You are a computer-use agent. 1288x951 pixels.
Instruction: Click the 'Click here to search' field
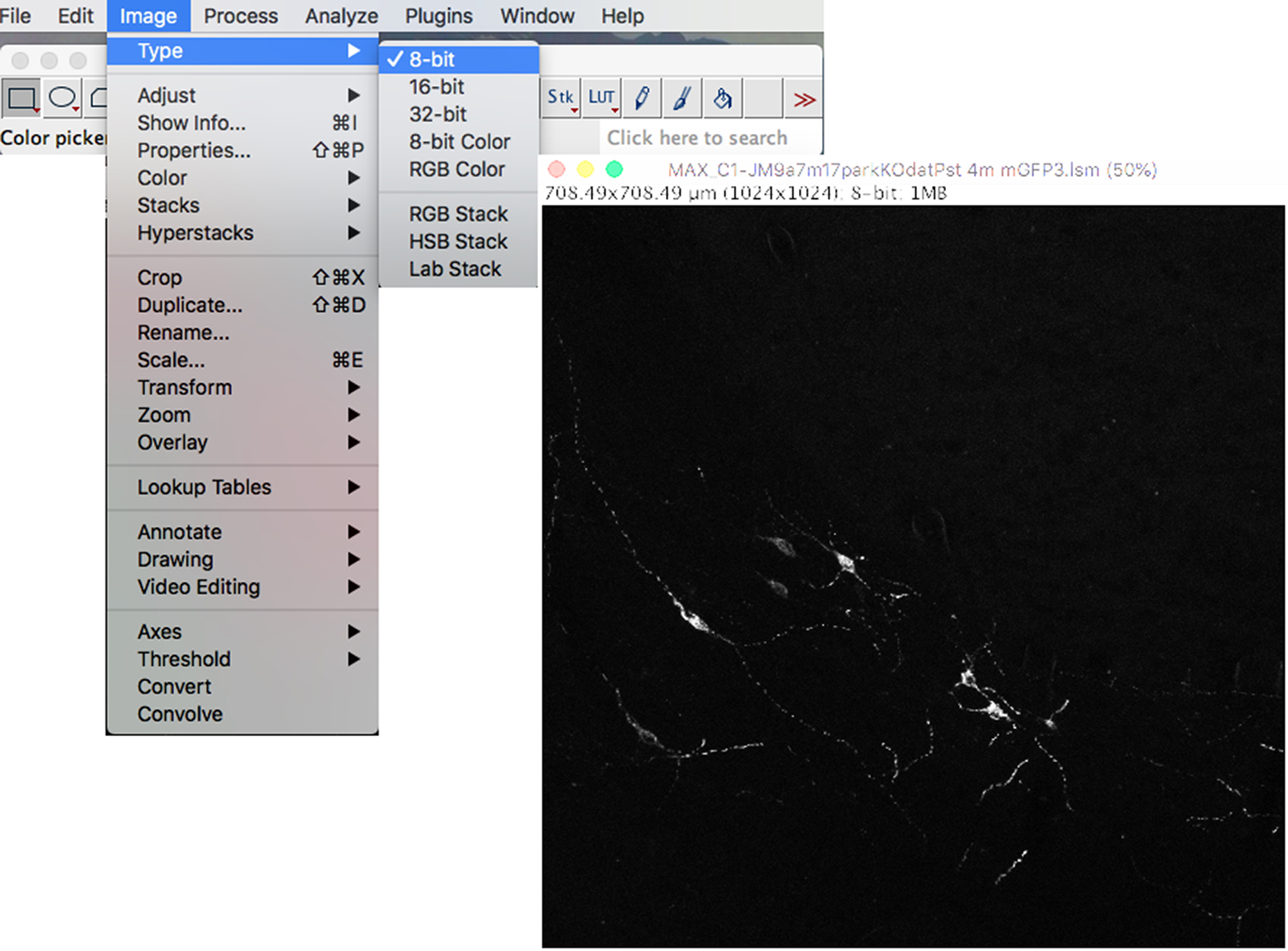coord(710,138)
